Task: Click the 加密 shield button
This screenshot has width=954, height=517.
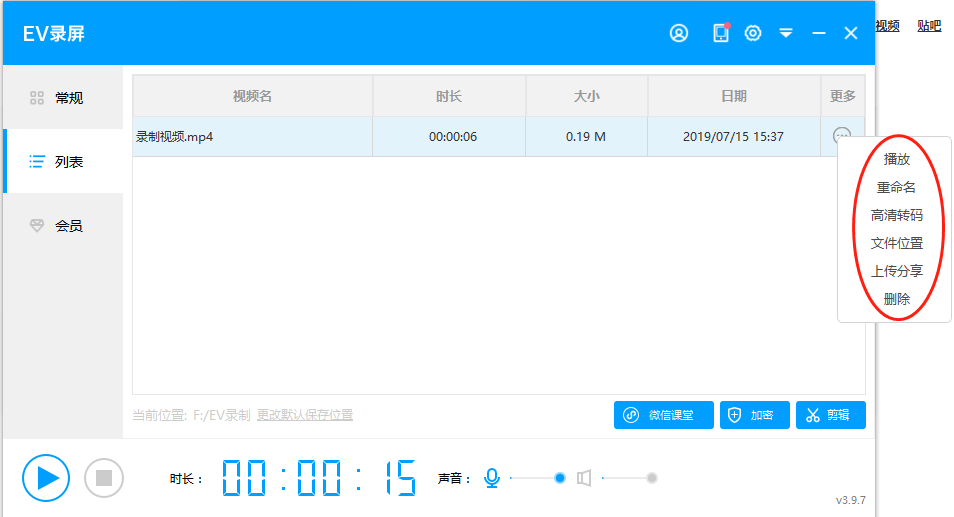Action: (x=754, y=415)
